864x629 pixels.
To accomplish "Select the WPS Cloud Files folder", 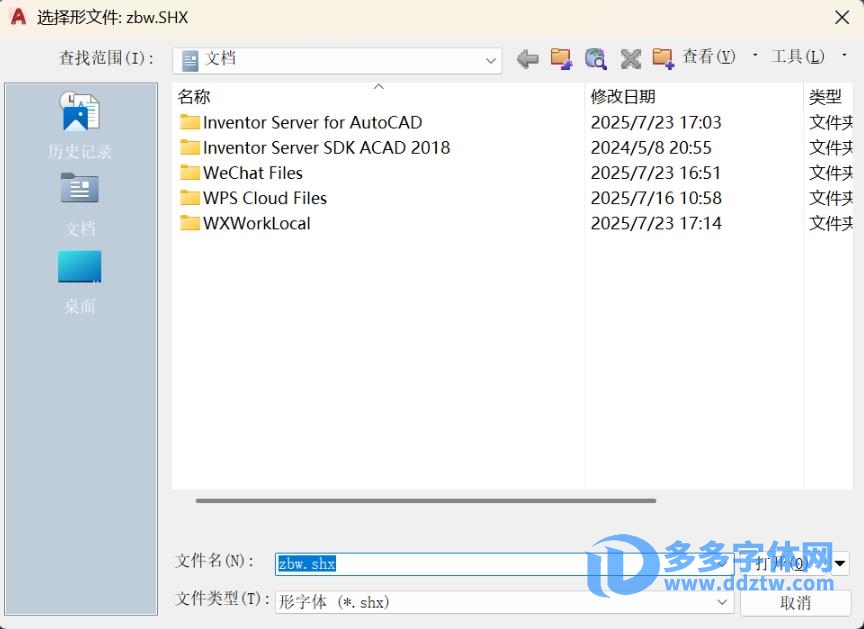I will coord(264,198).
